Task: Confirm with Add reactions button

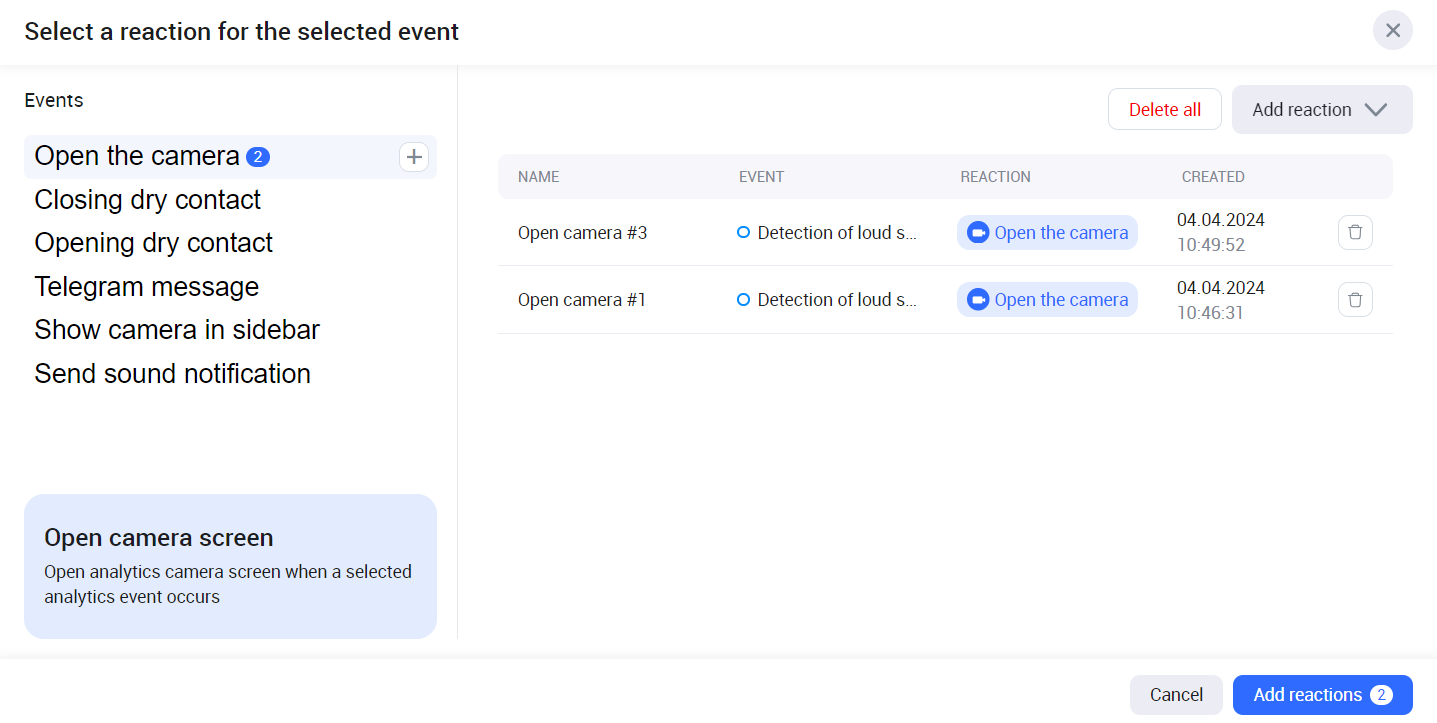Action: click(1321, 695)
